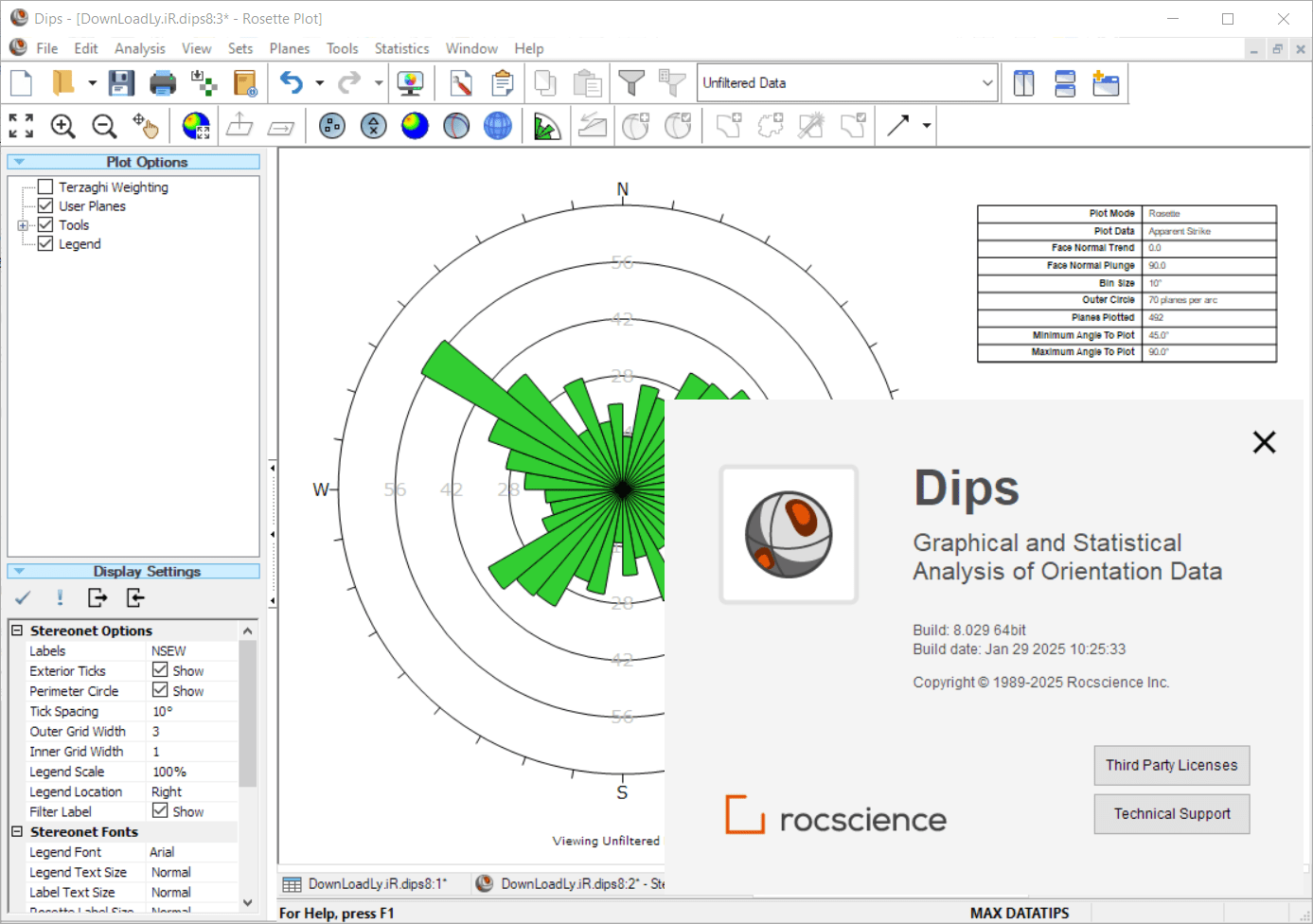Click the Zoom In magnifier icon

click(x=62, y=126)
